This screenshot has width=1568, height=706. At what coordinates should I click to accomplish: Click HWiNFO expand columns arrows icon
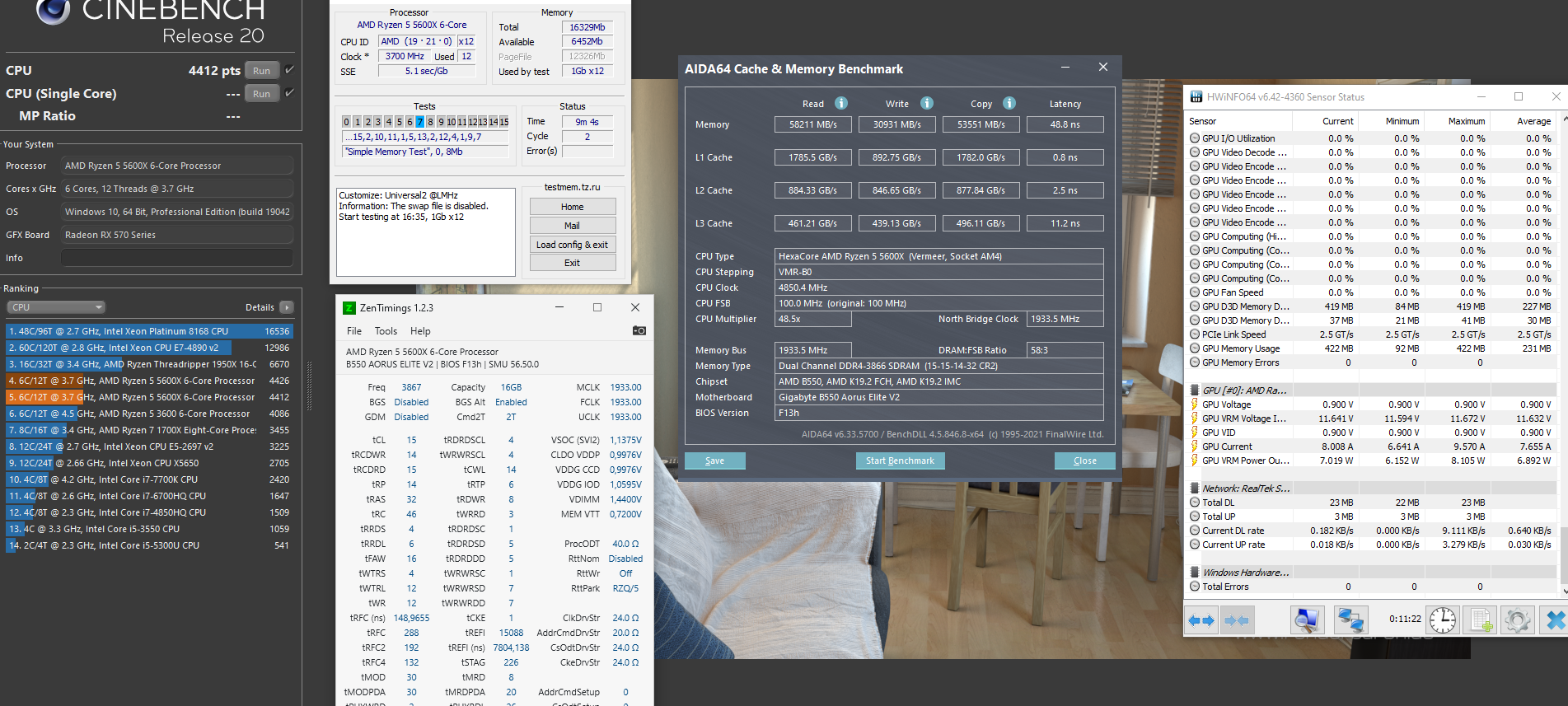click(x=1201, y=620)
